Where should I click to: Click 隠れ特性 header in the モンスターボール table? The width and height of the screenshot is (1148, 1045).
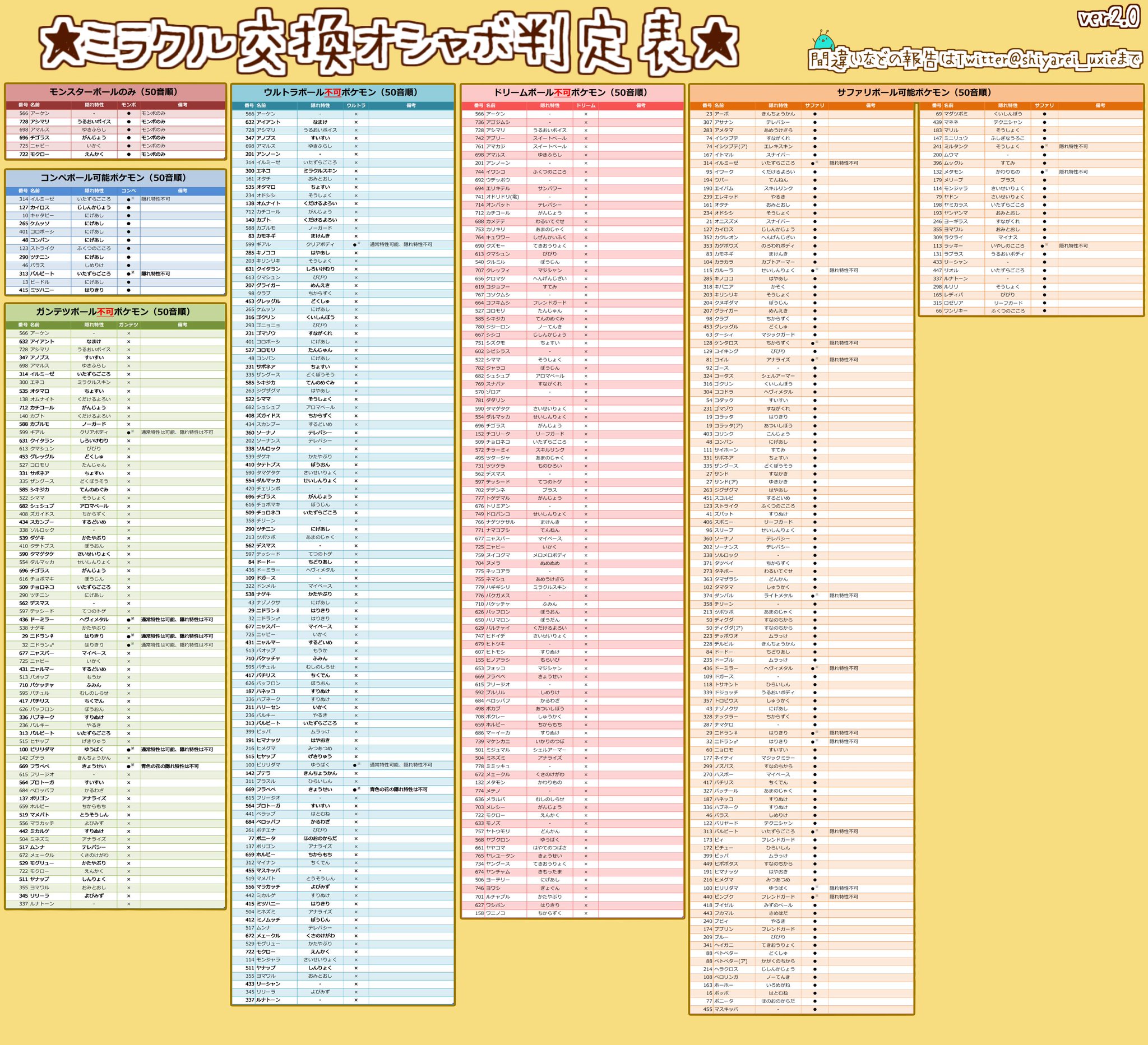point(94,105)
